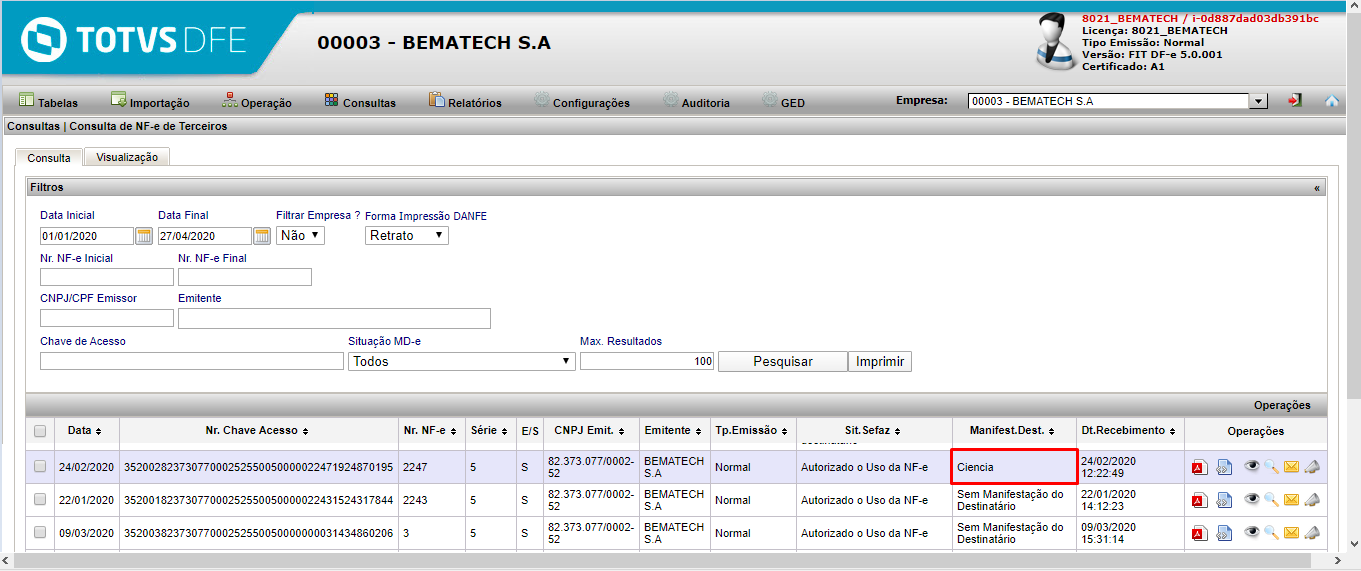Click megaphone manifest icon for NF-e number 3
Screen dimensions: 1361x571
coord(1312,532)
